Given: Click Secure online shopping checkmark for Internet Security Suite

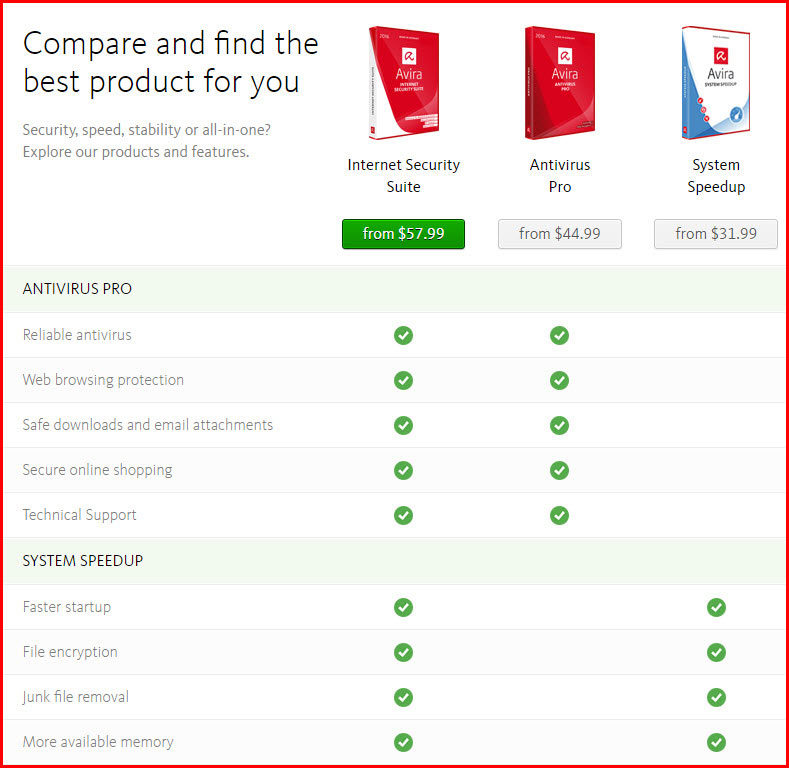Looking at the screenshot, I should coord(404,471).
